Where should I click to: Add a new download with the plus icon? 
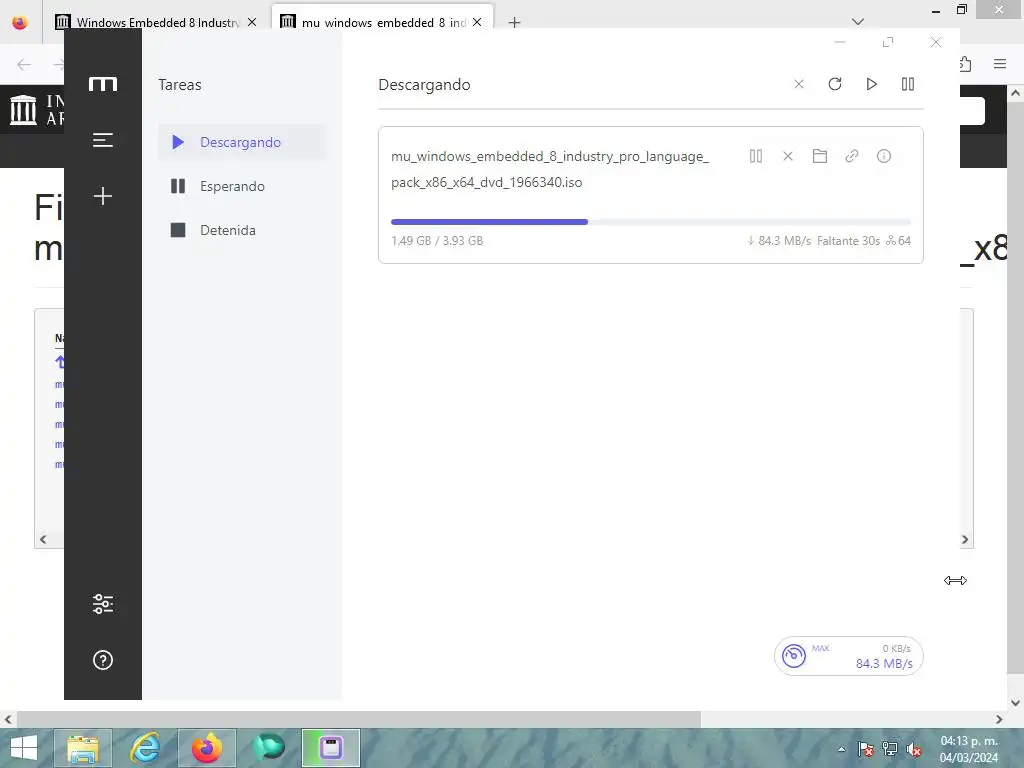click(103, 196)
